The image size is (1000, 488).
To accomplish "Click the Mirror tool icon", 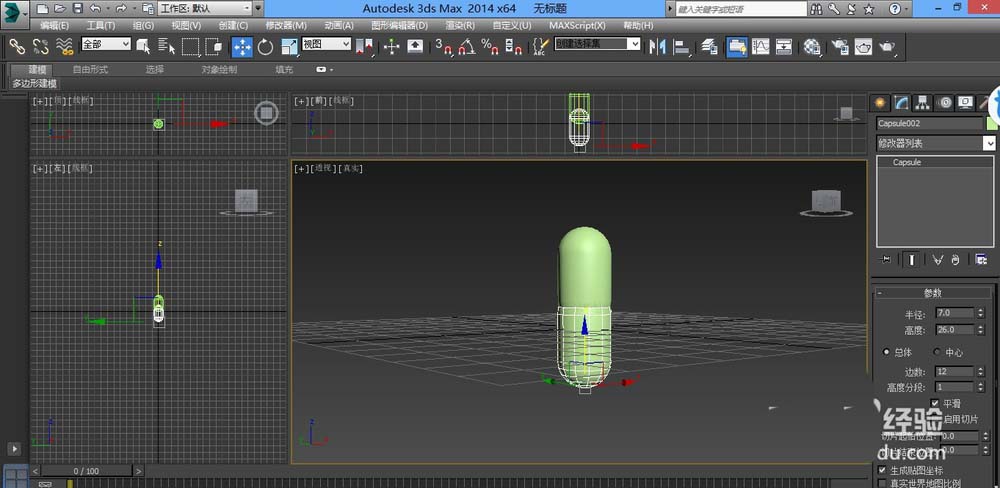I will (x=657, y=47).
